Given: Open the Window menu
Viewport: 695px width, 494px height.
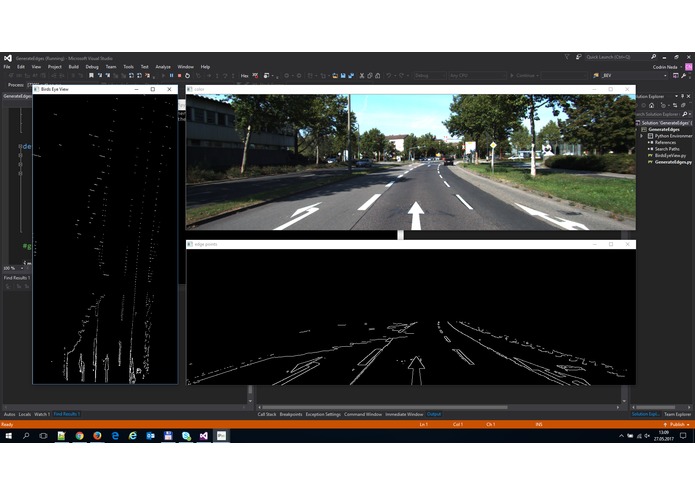Looking at the screenshot, I should coord(185,67).
